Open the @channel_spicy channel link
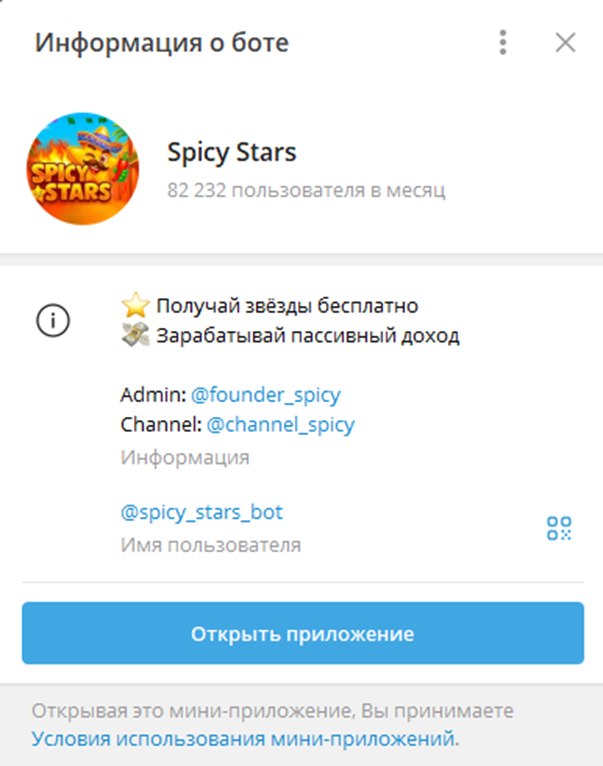Viewport: 603px width, 766px height. pos(280,425)
